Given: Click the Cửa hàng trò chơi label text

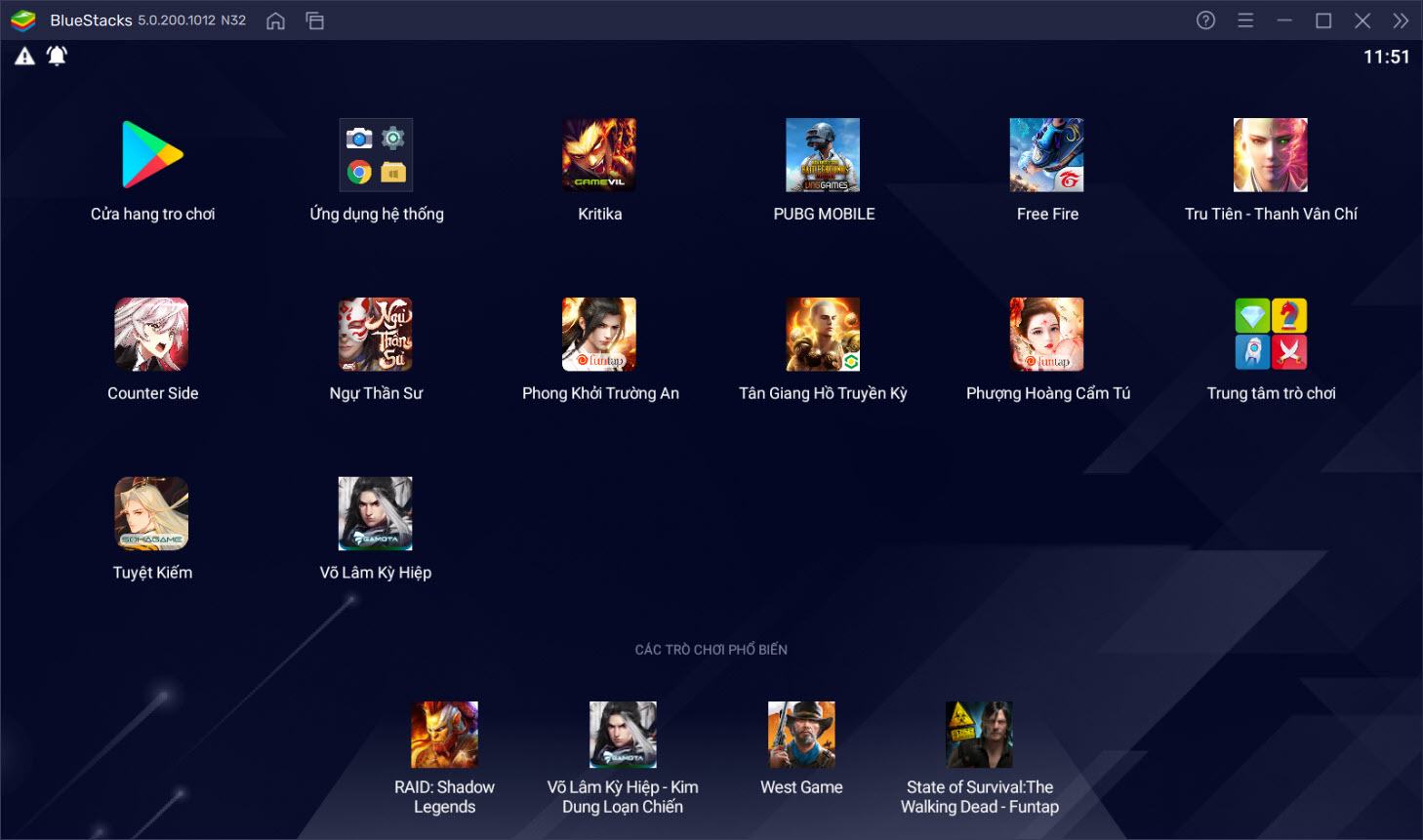Looking at the screenshot, I should pos(152,214).
